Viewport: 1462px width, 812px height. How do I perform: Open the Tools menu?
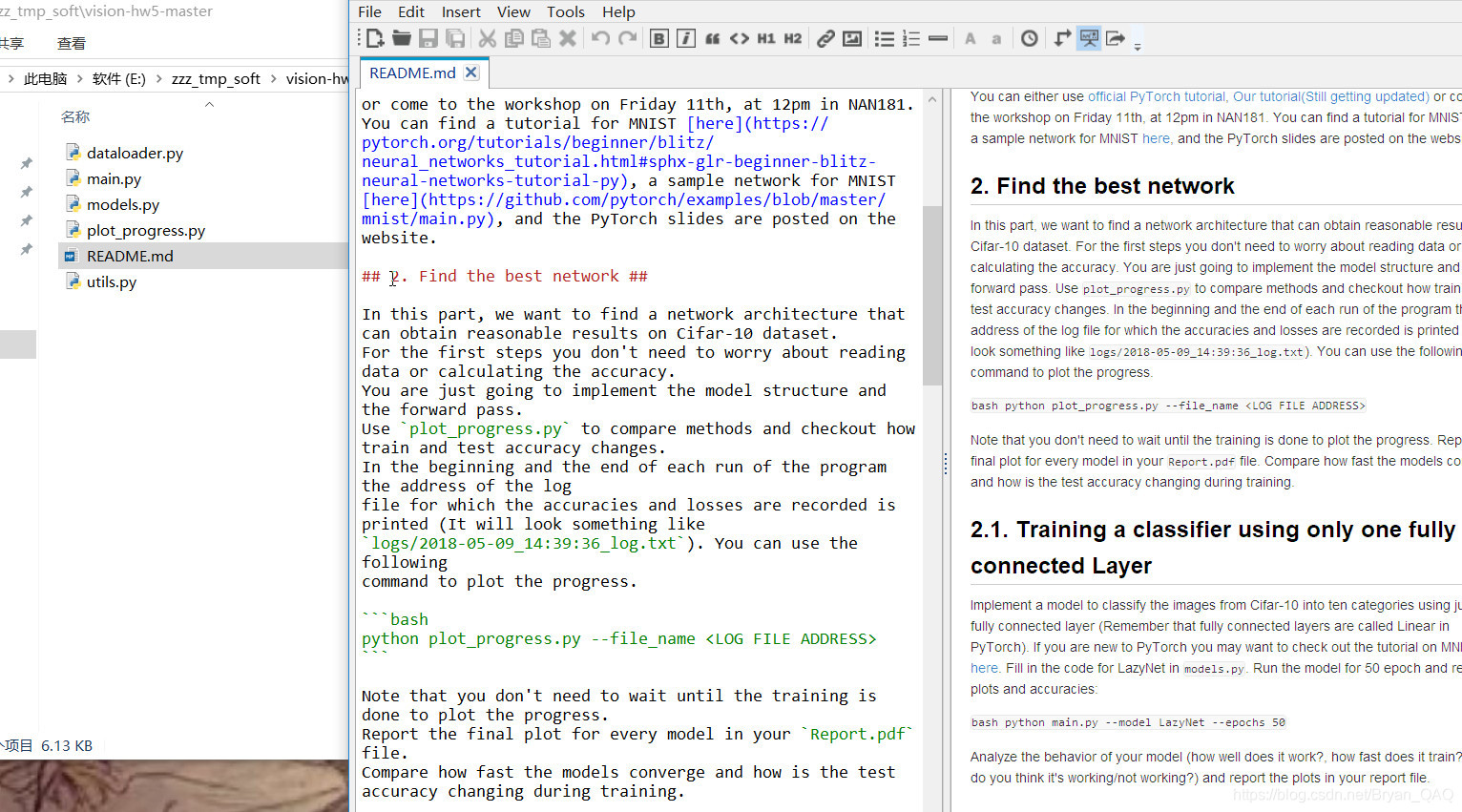(x=566, y=11)
